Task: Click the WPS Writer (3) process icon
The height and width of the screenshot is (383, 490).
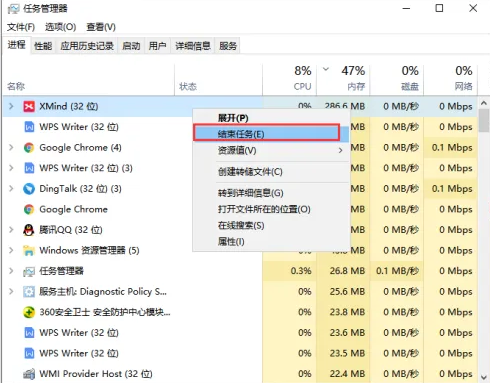Action: coord(29,168)
